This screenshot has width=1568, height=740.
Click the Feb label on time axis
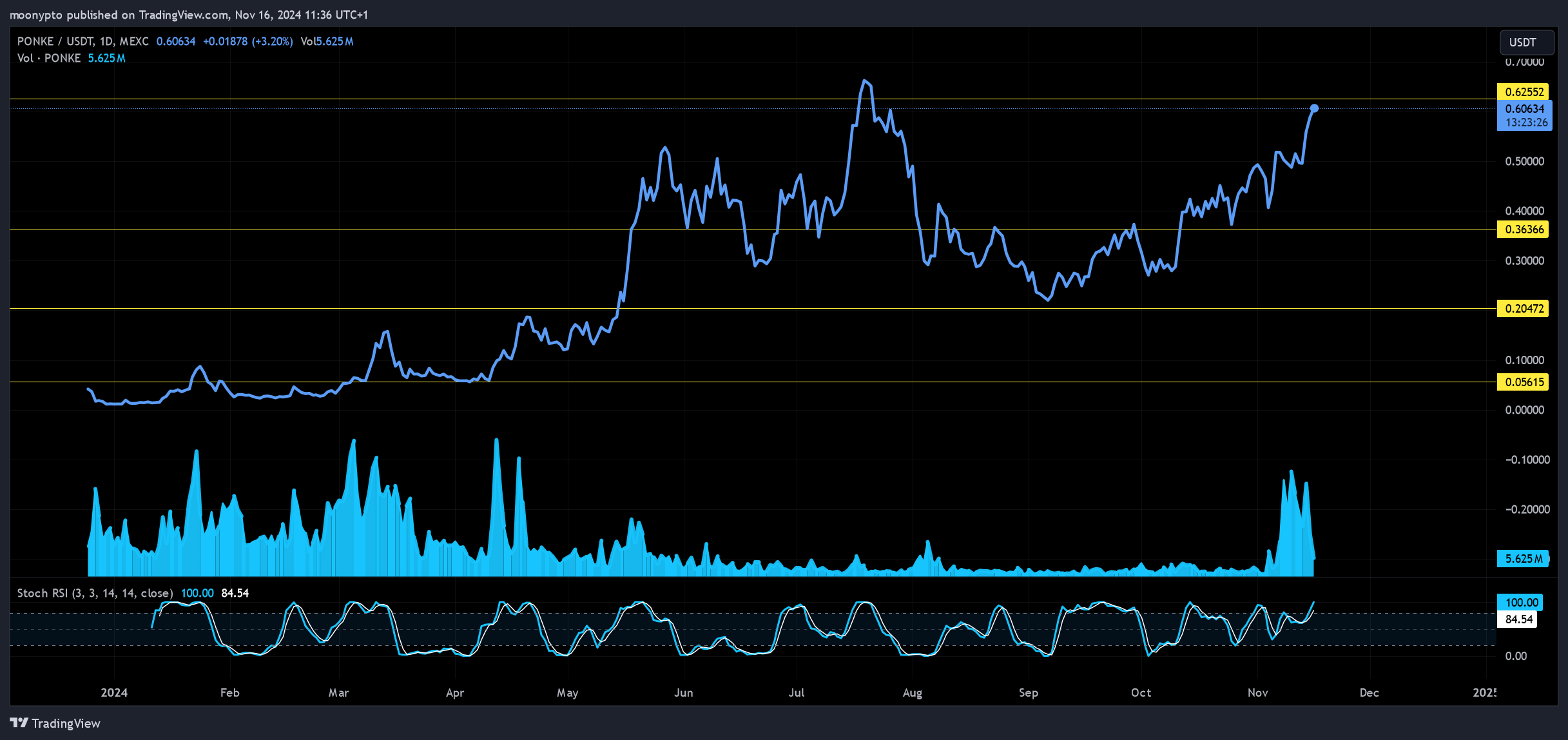(230, 693)
